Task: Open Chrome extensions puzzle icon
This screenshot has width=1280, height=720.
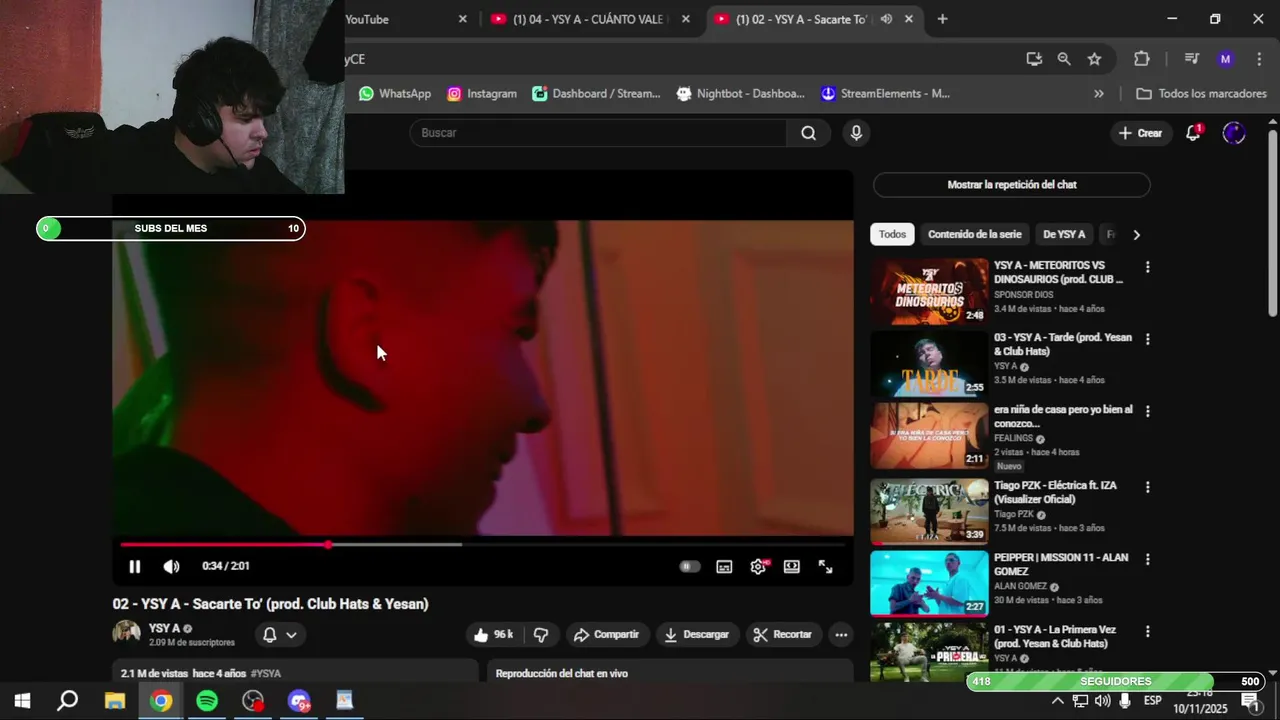Action: click(x=1142, y=59)
